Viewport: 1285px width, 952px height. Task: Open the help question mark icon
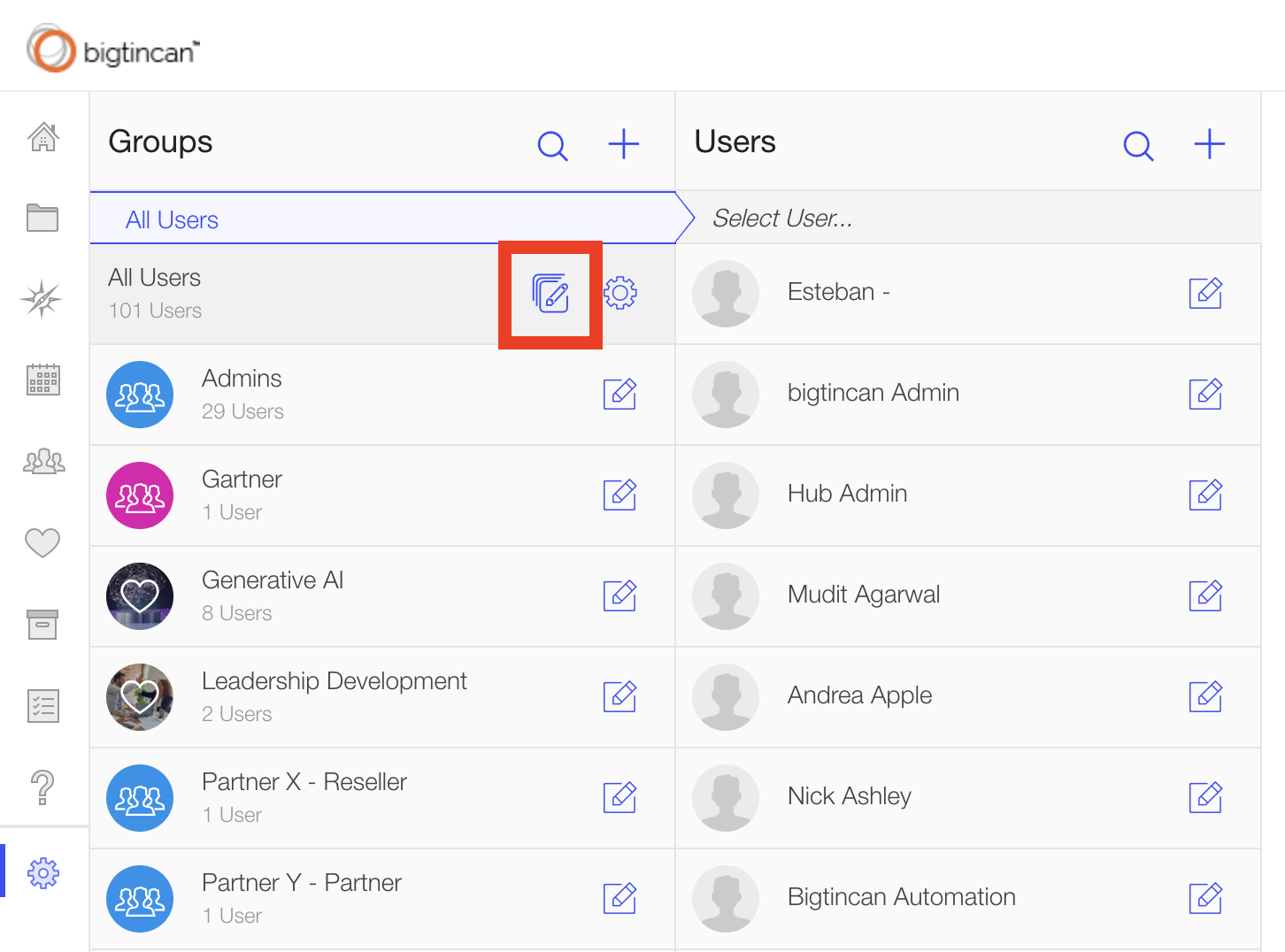[42, 787]
